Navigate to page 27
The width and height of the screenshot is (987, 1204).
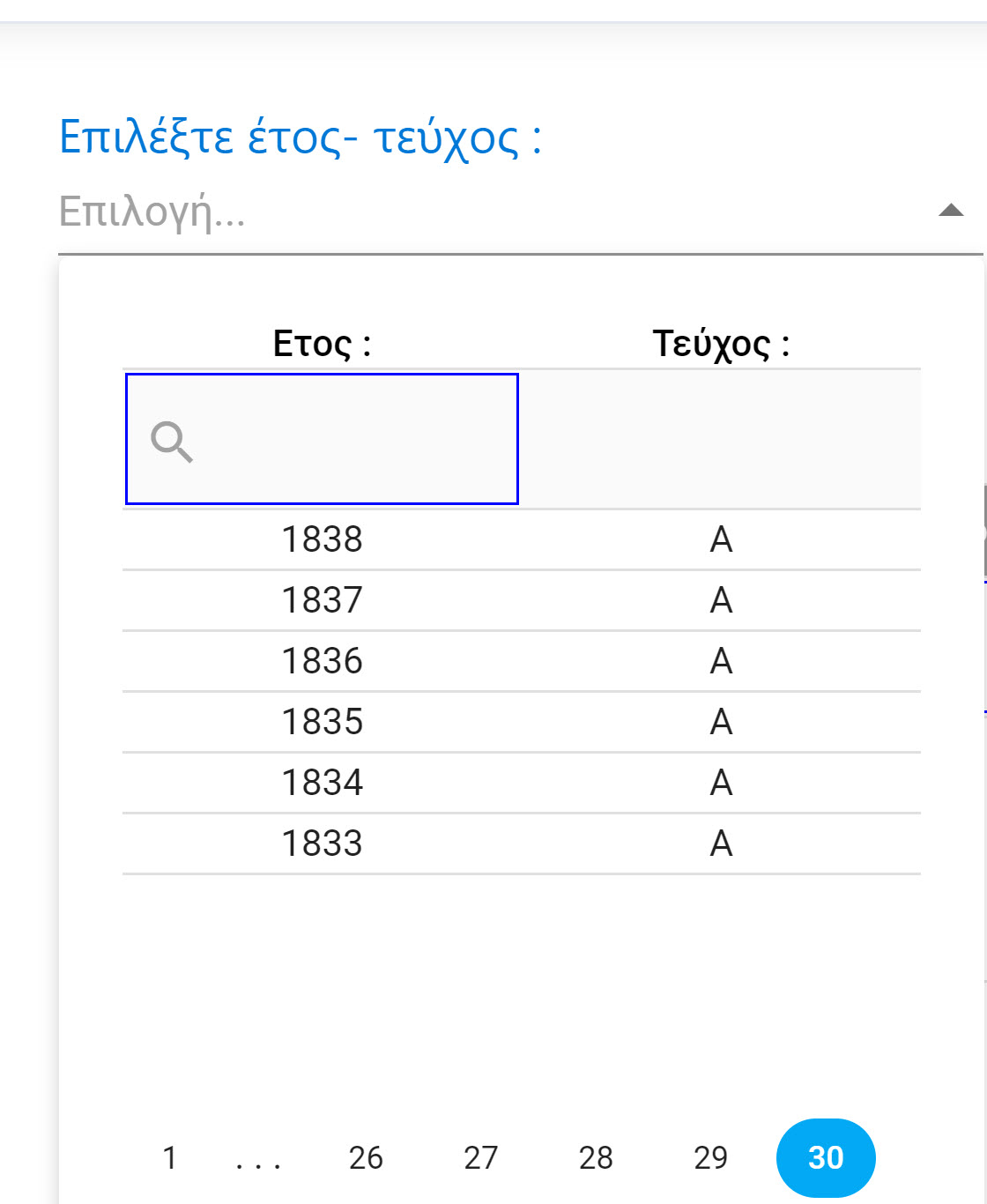pyautogui.click(x=481, y=1157)
